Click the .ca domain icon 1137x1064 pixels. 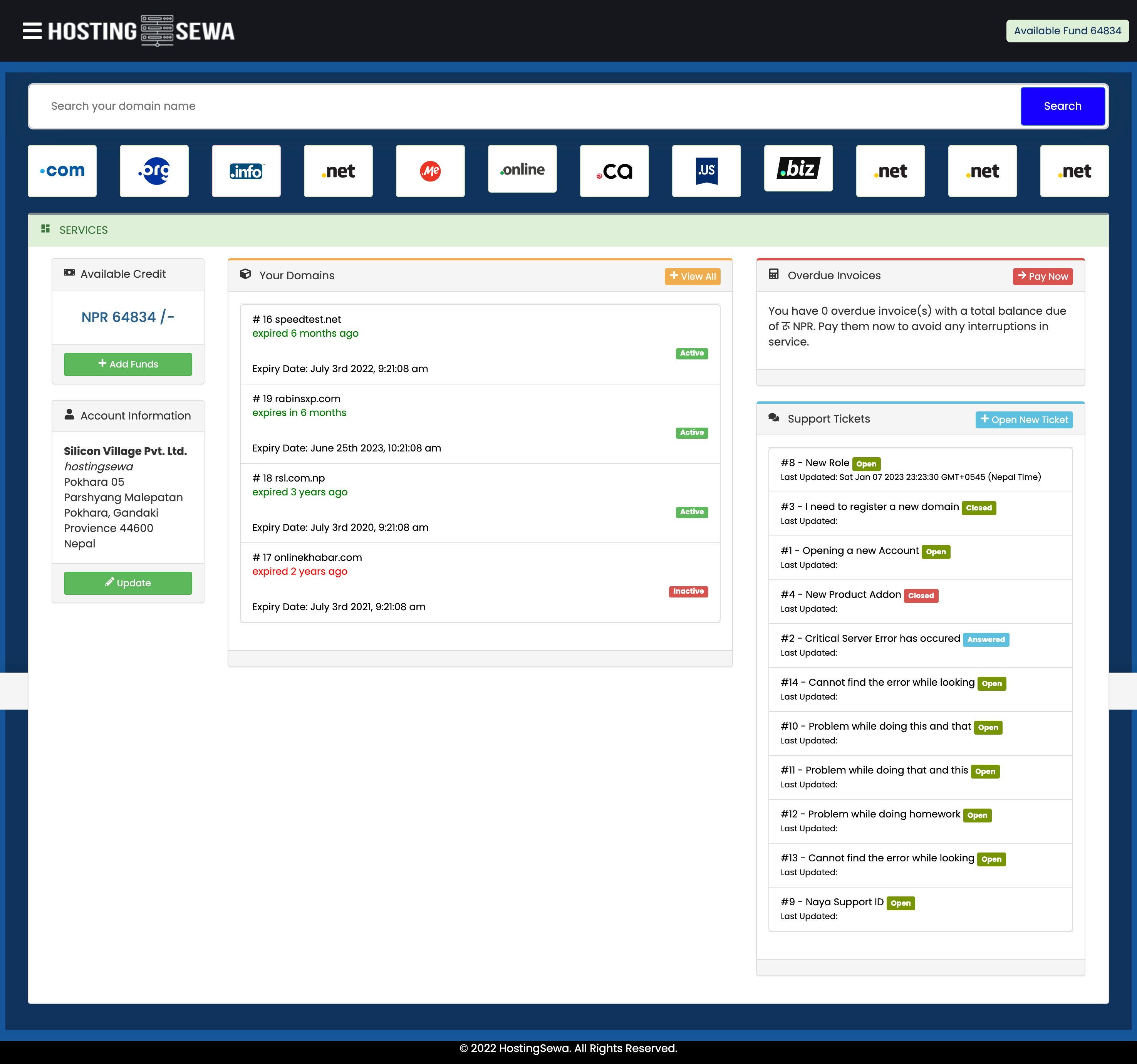[614, 171]
